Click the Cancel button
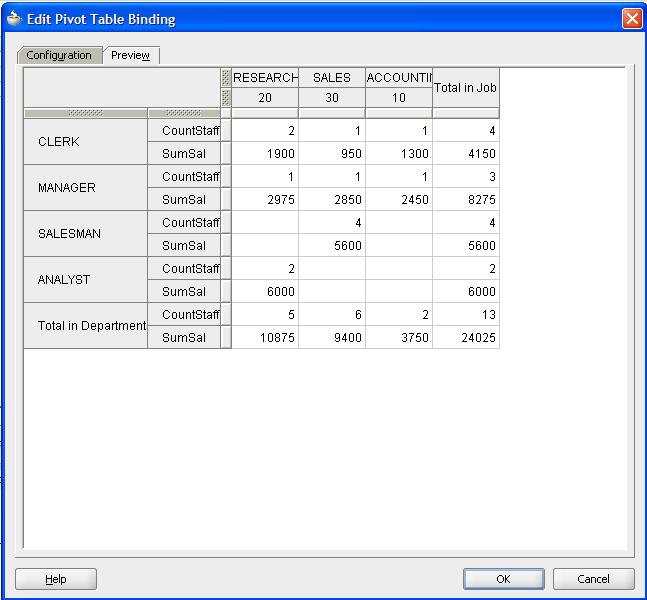 (593, 579)
